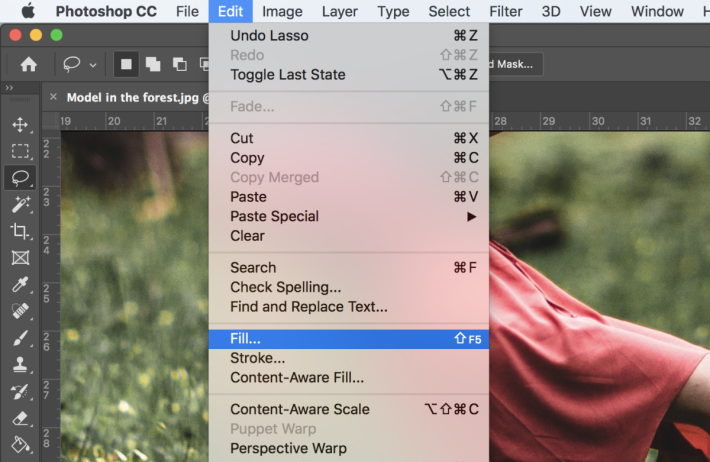Click the green zoom window button
Image resolution: width=710 pixels, height=462 pixels.
[x=56, y=35]
